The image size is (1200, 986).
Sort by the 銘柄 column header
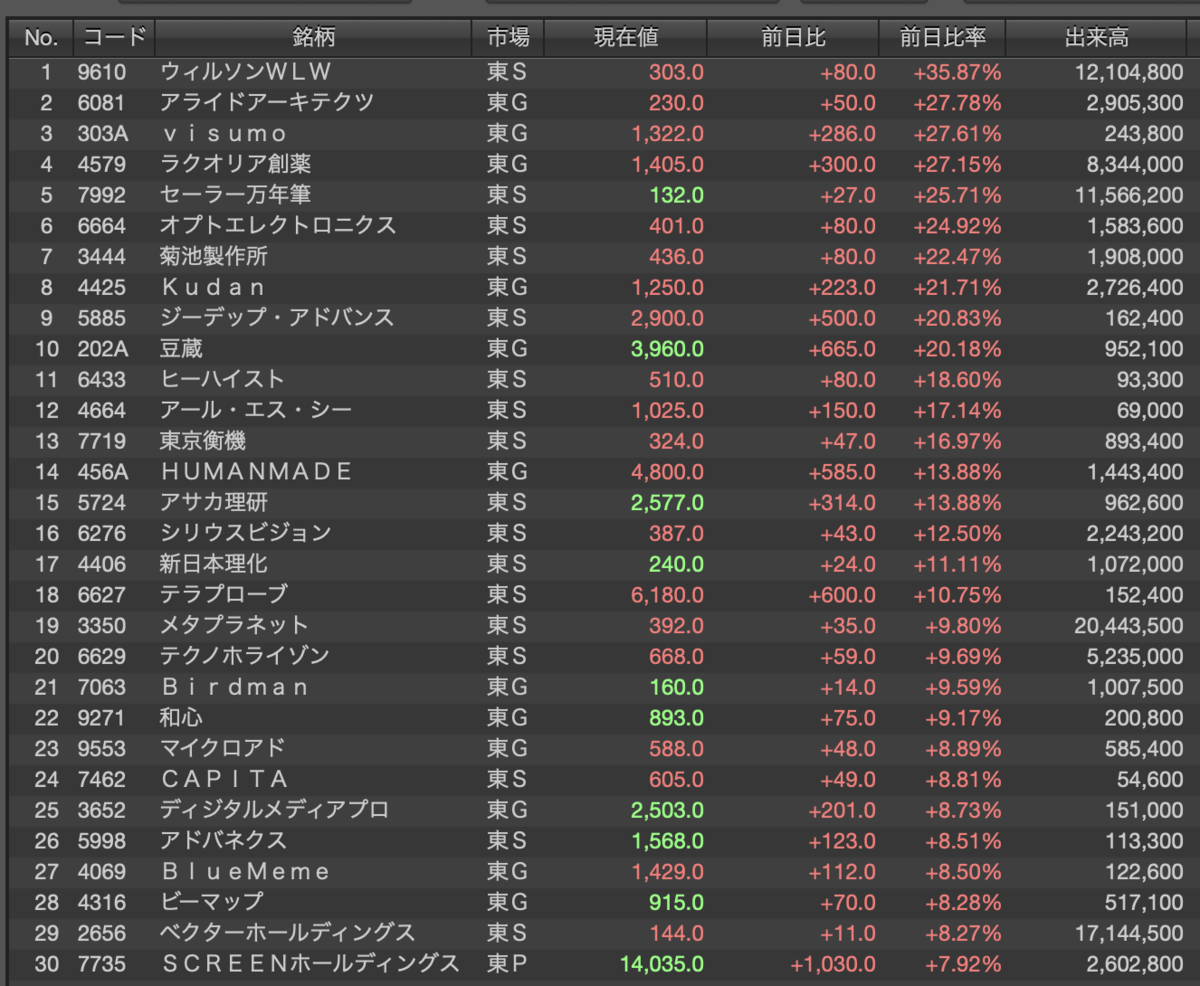pos(314,39)
